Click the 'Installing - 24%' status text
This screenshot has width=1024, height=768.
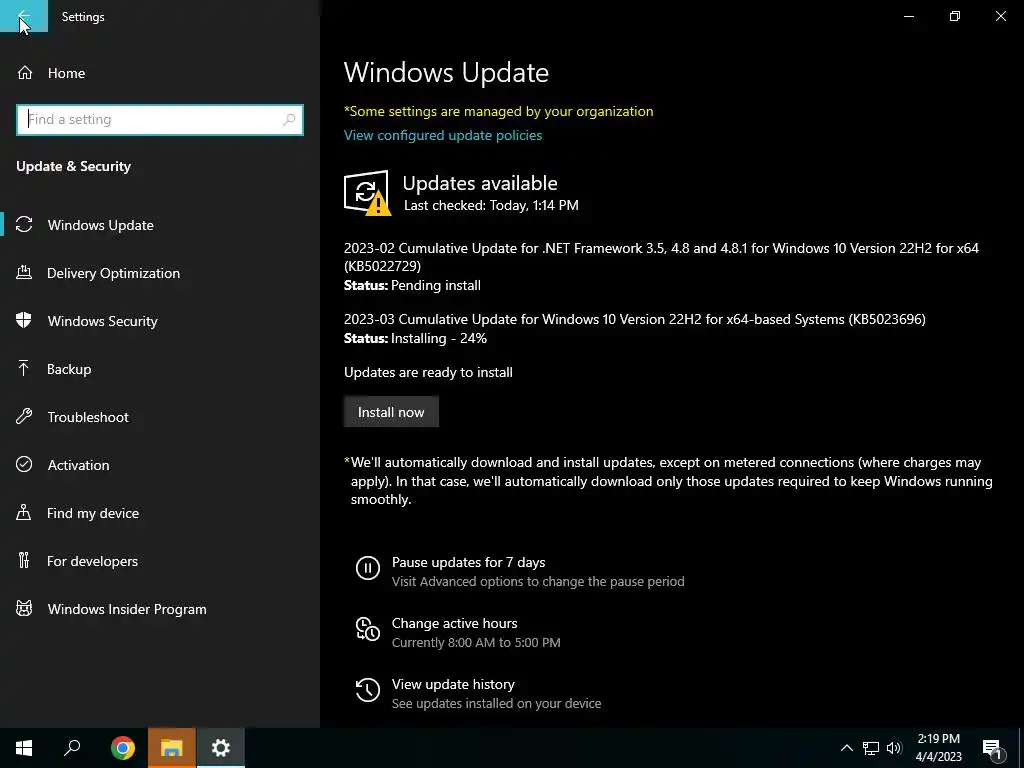click(x=439, y=338)
